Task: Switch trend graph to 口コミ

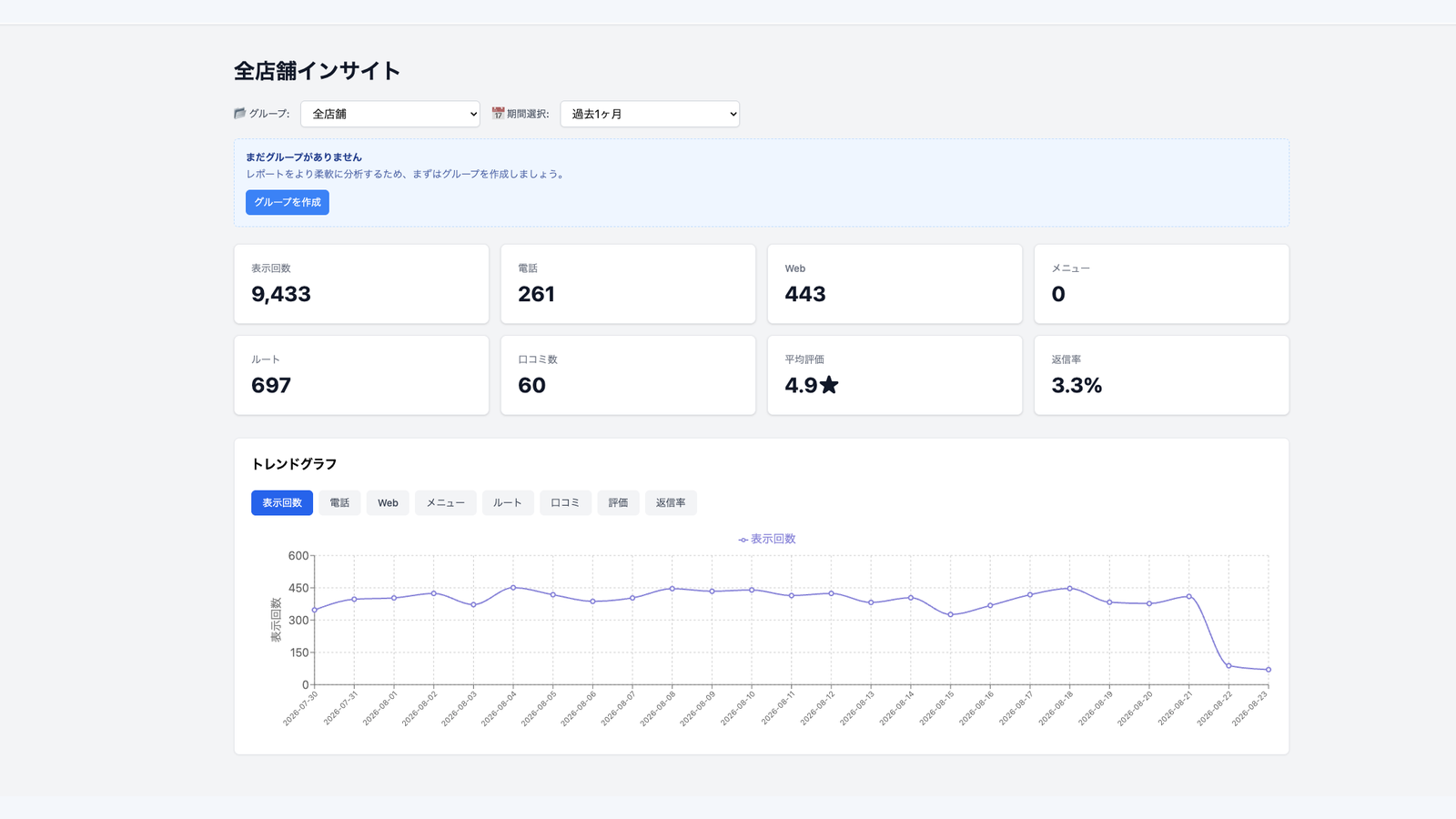Action: click(x=565, y=503)
